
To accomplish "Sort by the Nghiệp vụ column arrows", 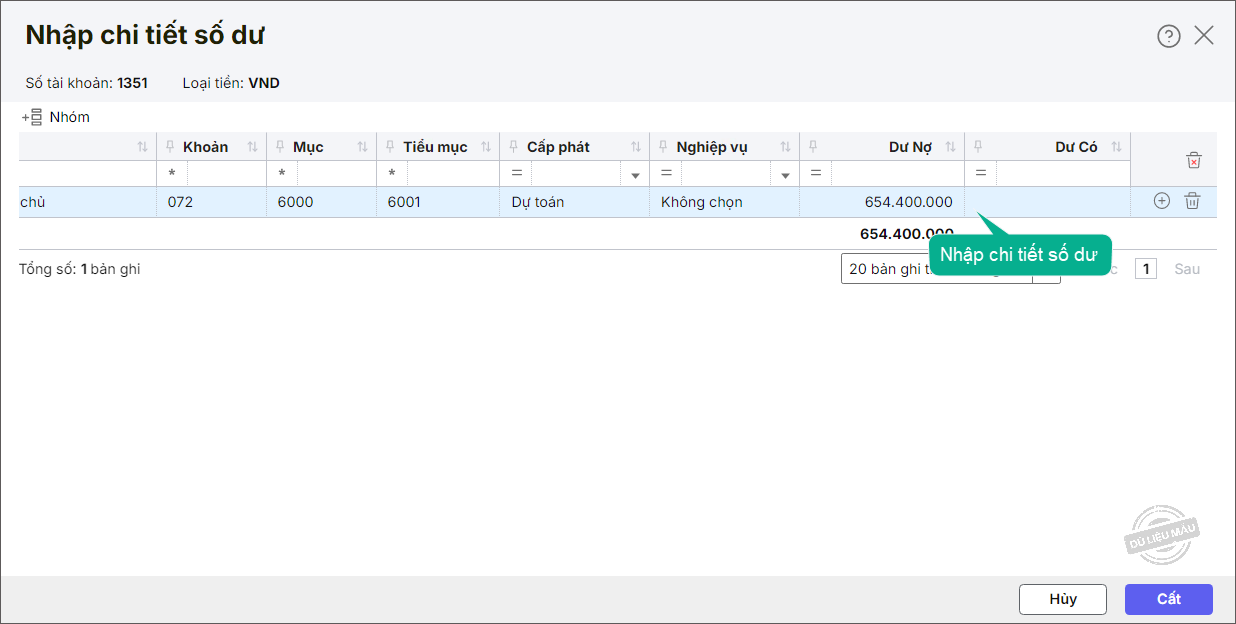I will click(x=786, y=147).
